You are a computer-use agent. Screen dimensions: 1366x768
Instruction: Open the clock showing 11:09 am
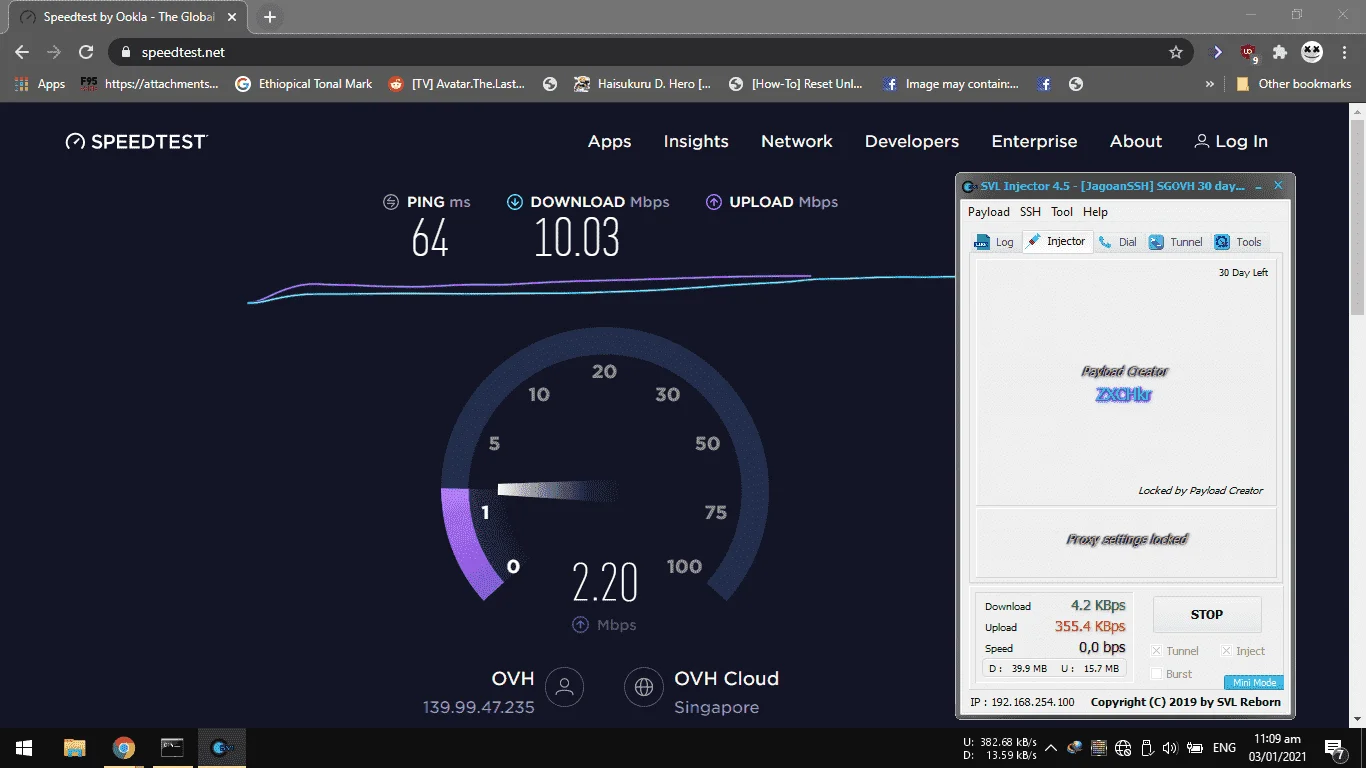1277,748
